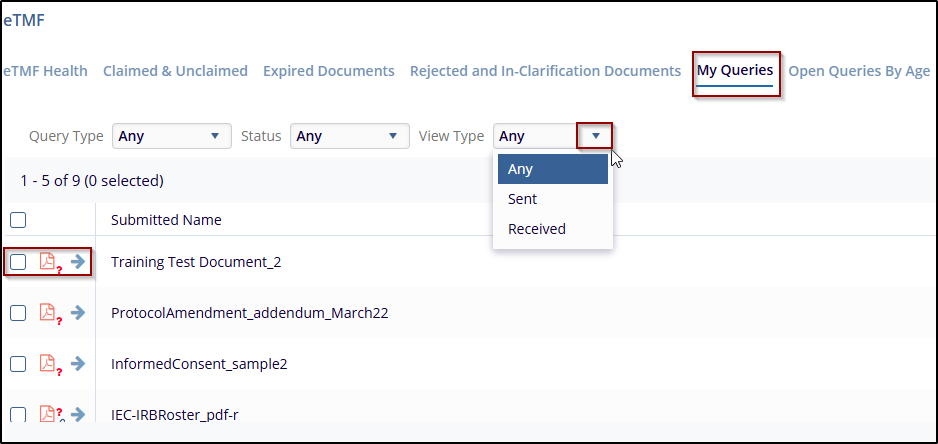Click PDF query icon for InformedConsent_sample2
The image size is (938, 444).
[47, 364]
